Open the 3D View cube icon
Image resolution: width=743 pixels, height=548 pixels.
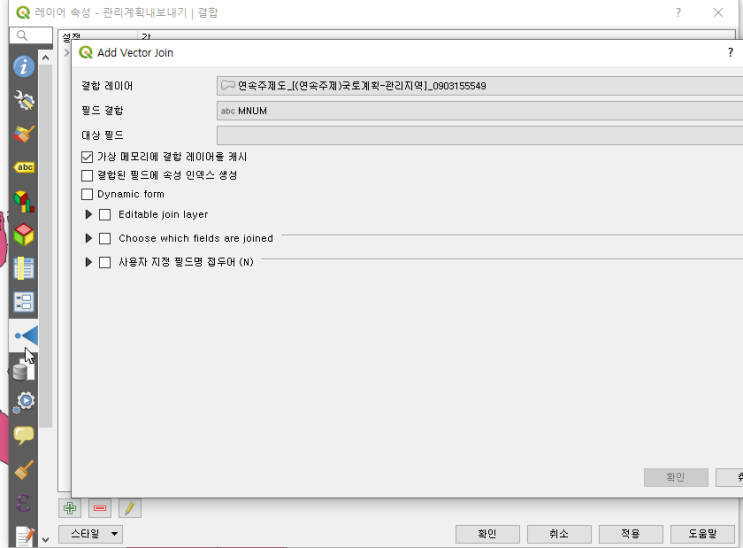click(x=24, y=235)
